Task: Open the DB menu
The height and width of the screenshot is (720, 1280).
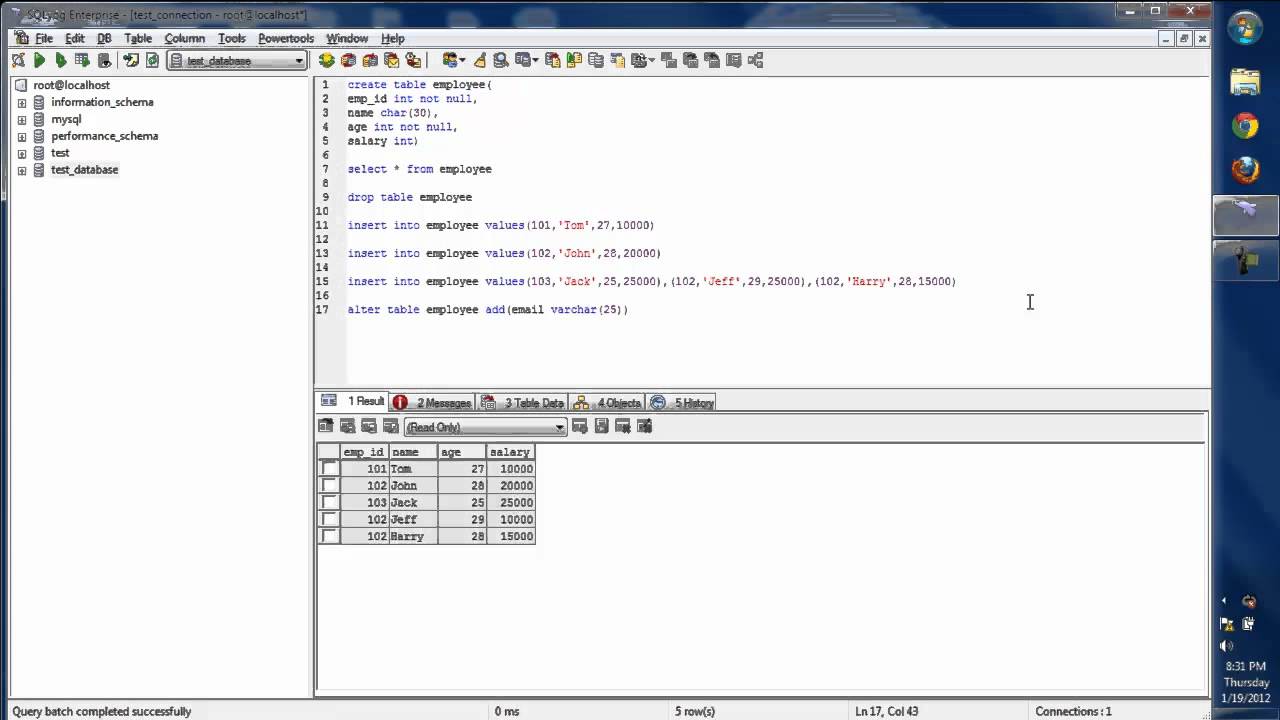Action: pos(104,38)
